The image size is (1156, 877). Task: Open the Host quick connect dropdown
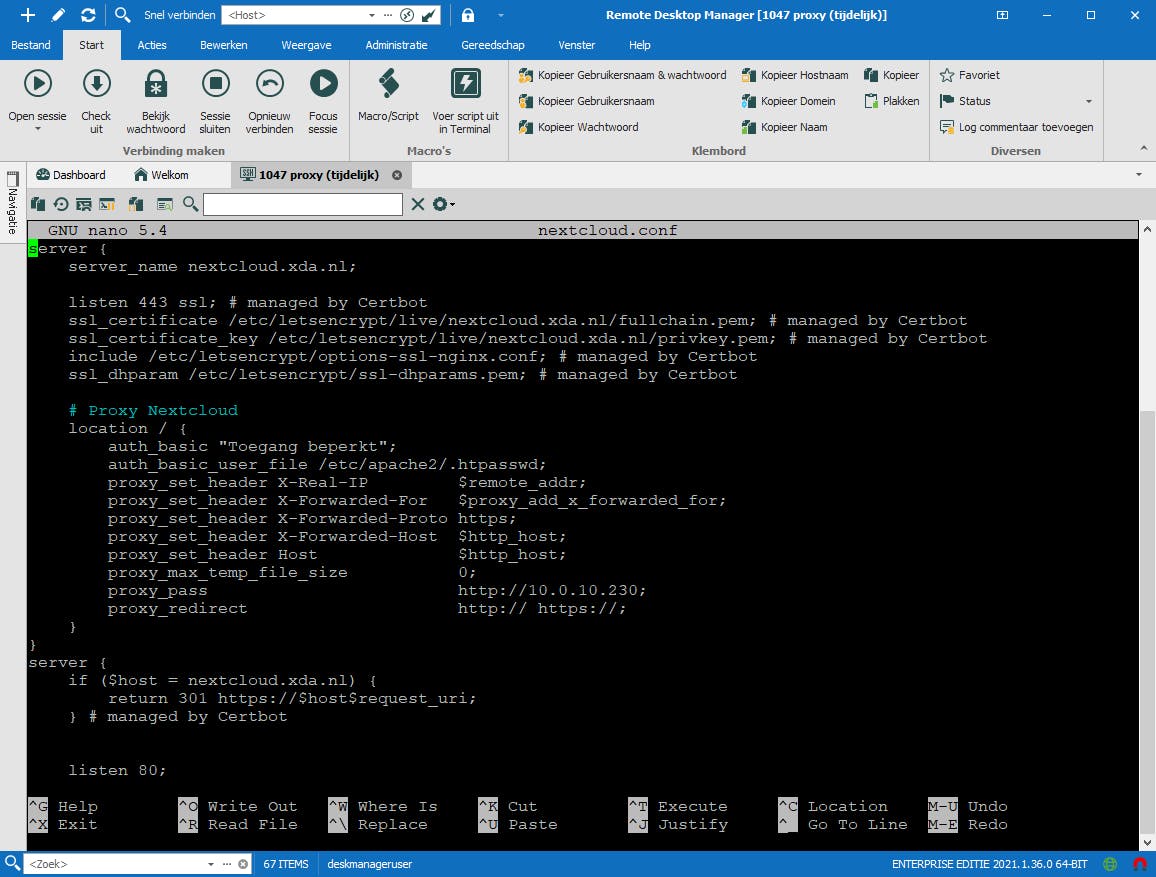pos(372,16)
